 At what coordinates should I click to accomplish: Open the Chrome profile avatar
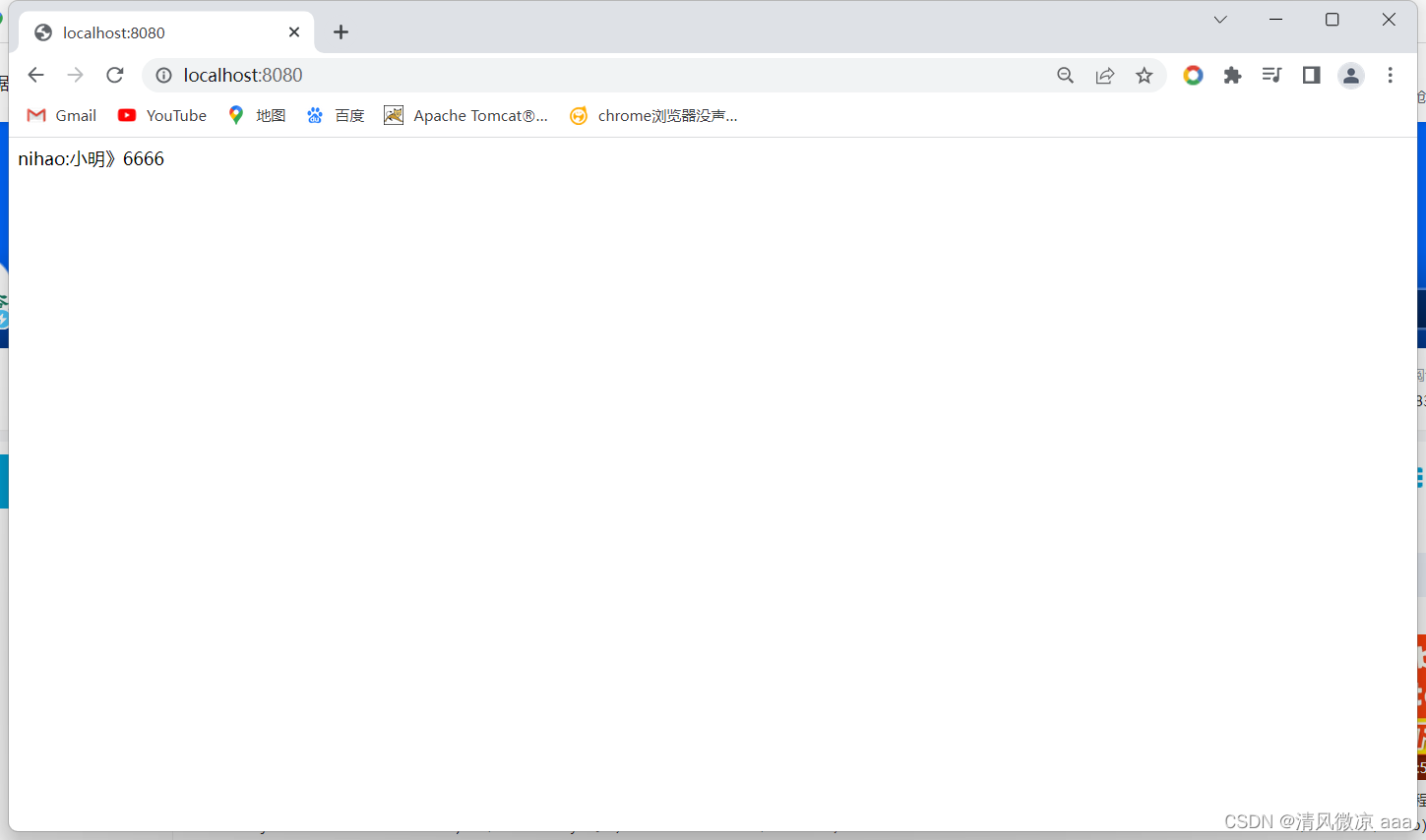(x=1351, y=75)
